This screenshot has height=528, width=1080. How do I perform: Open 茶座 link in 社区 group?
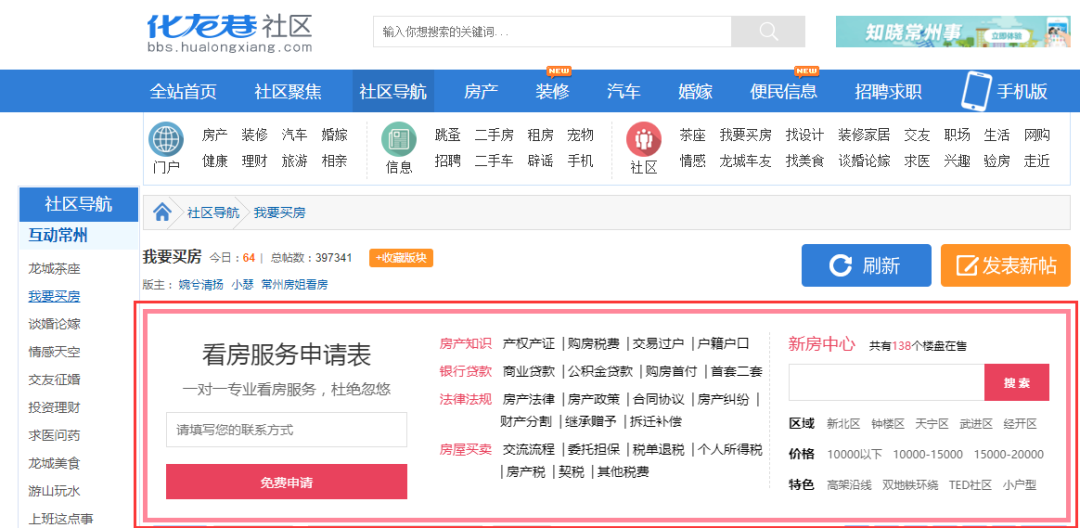coord(692,135)
